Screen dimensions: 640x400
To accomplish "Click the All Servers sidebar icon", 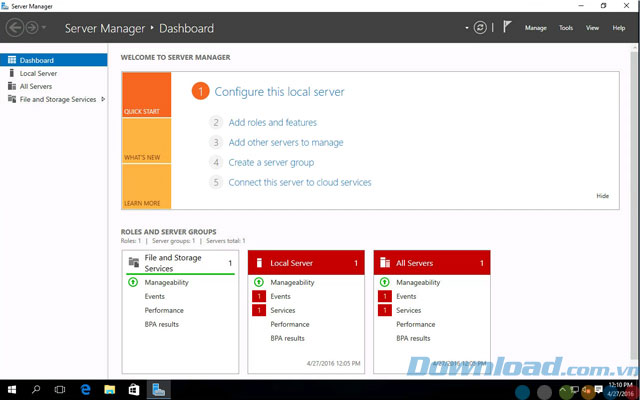I will [12, 86].
